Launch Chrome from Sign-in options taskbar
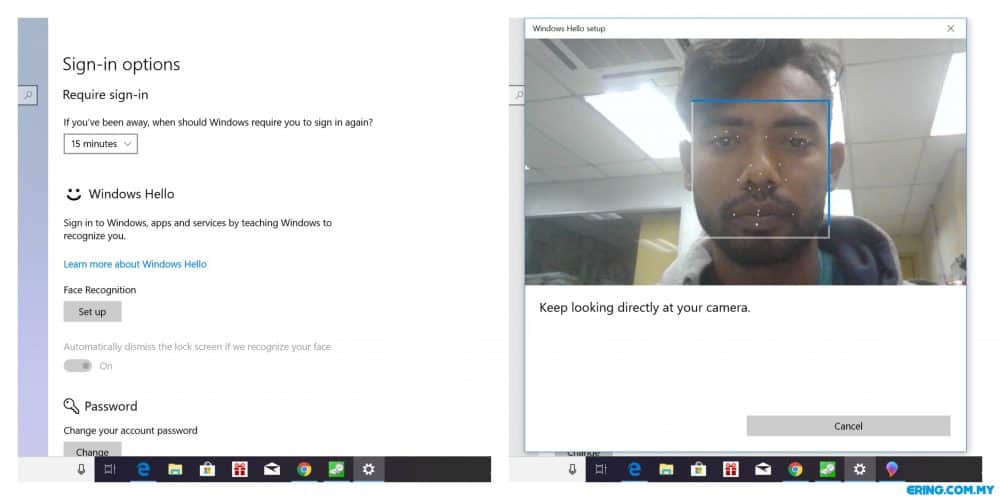This screenshot has height=500, width=1000. pyautogui.click(x=304, y=470)
